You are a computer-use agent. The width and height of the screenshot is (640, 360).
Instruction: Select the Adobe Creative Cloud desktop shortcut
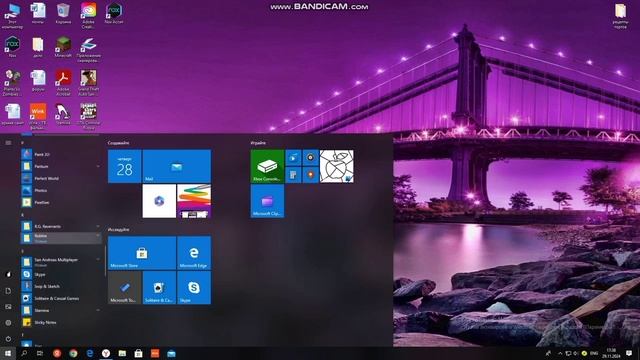(x=89, y=16)
